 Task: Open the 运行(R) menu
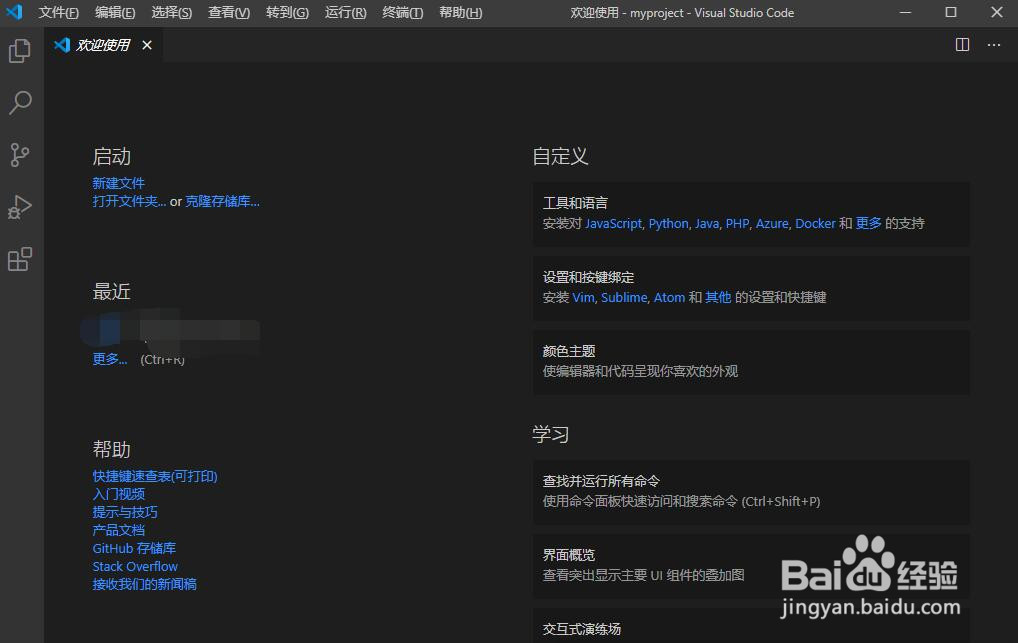[x=345, y=12]
